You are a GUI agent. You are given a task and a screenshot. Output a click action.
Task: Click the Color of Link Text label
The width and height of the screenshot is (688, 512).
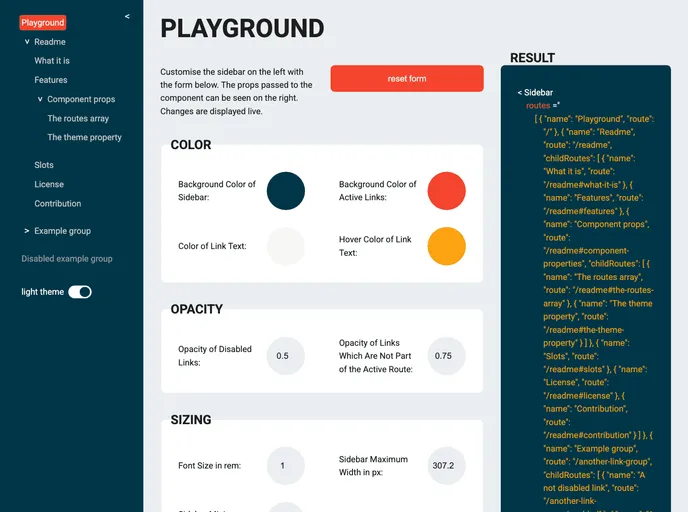212,246
